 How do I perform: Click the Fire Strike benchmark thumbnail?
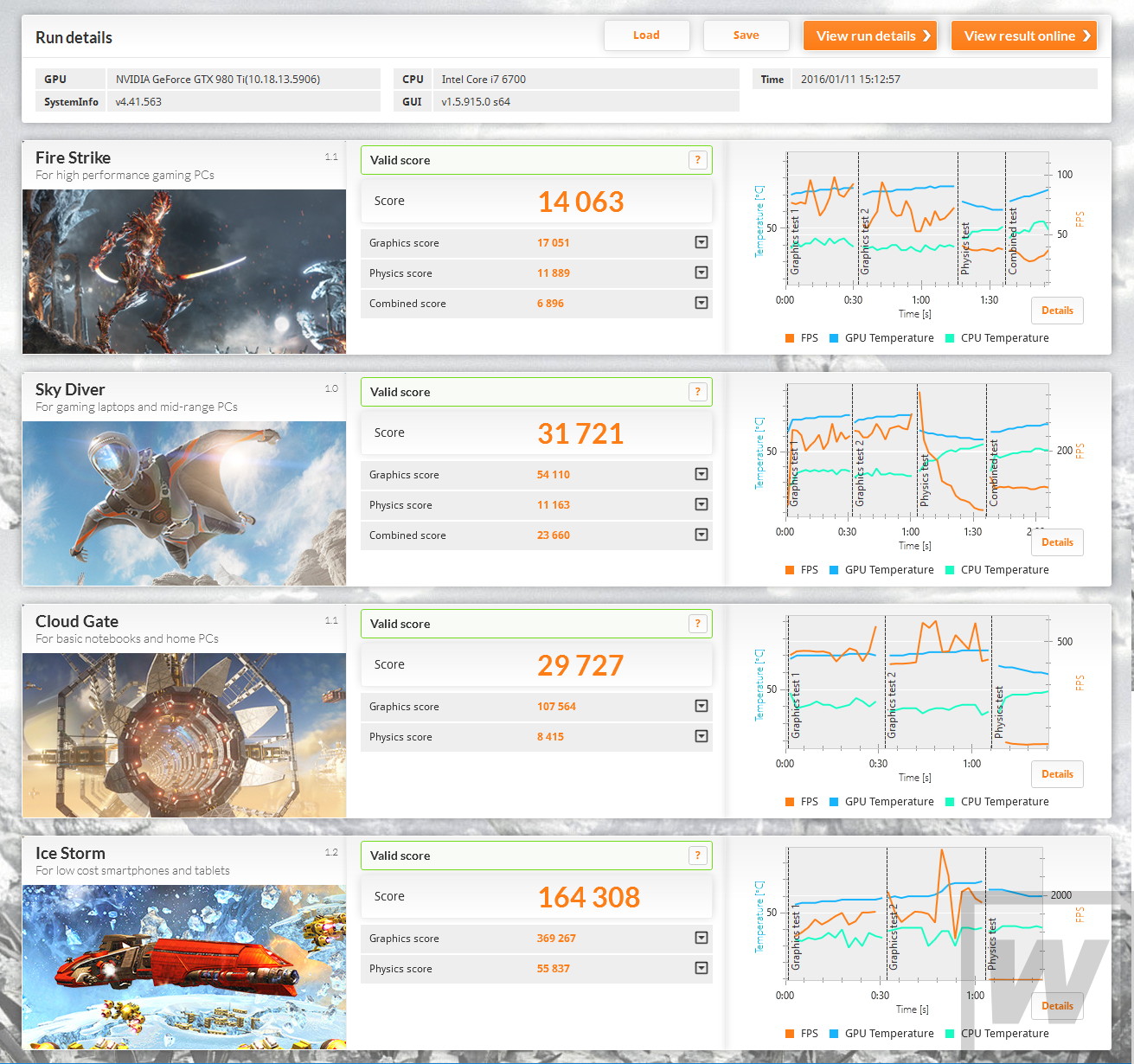(184, 272)
